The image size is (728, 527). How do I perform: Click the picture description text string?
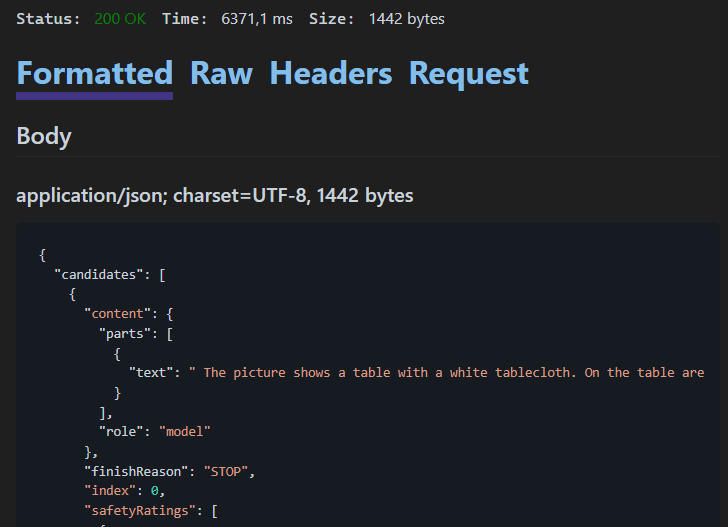[447, 373]
